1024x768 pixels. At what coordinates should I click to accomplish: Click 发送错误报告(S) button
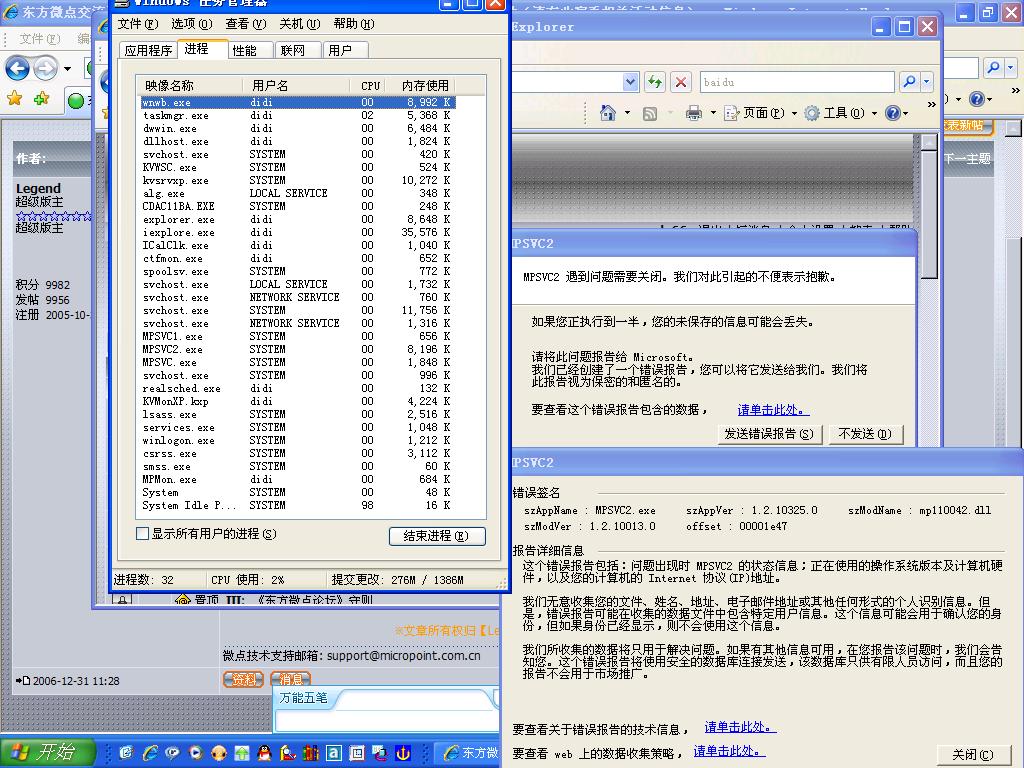point(769,434)
